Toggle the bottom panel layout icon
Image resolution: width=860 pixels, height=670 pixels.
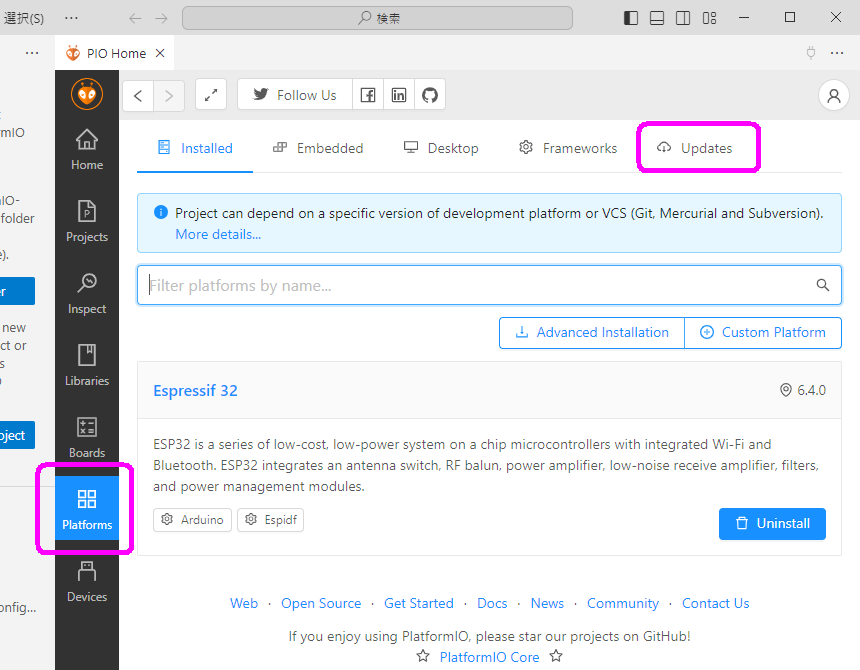click(x=657, y=18)
